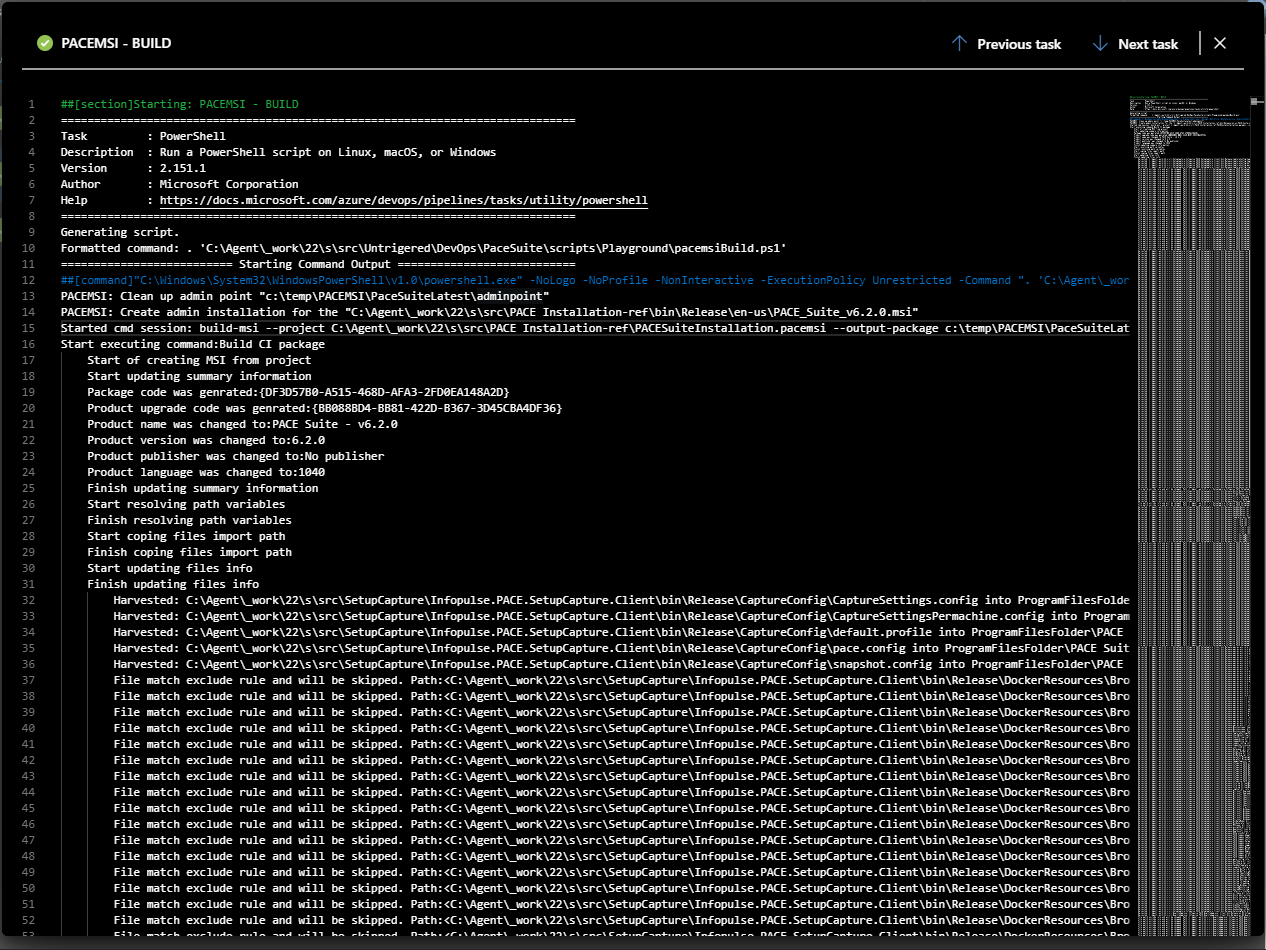Viewport: 1266px width, 950px height.
Task: Select log line number 32
Action: pos(29,600)
